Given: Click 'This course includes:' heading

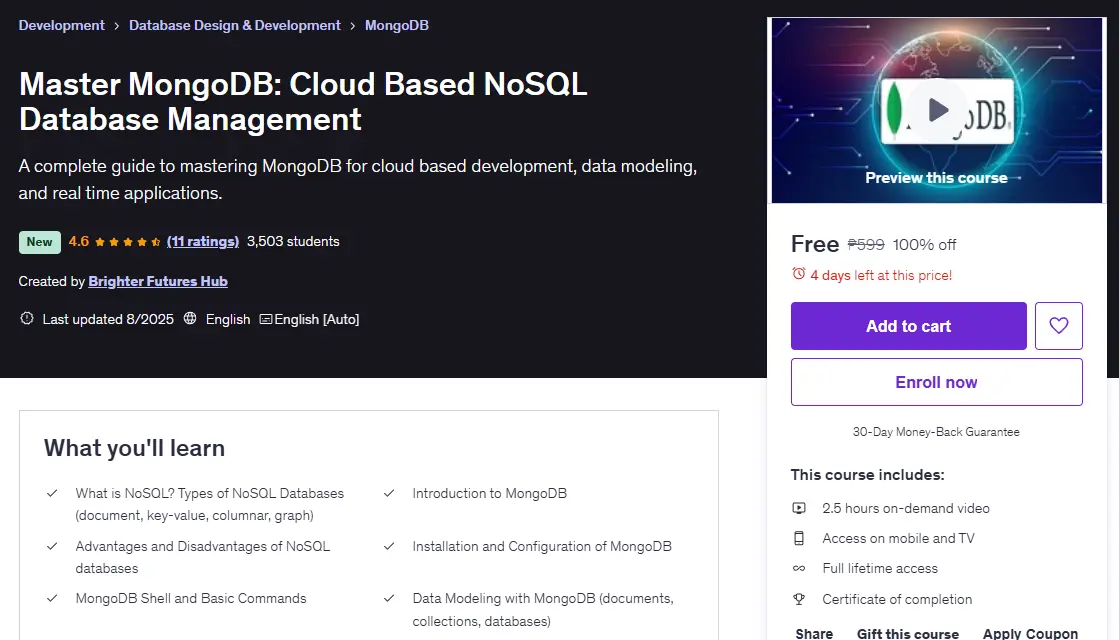Looking at the screenshot, I should click(x=867, y=474).
